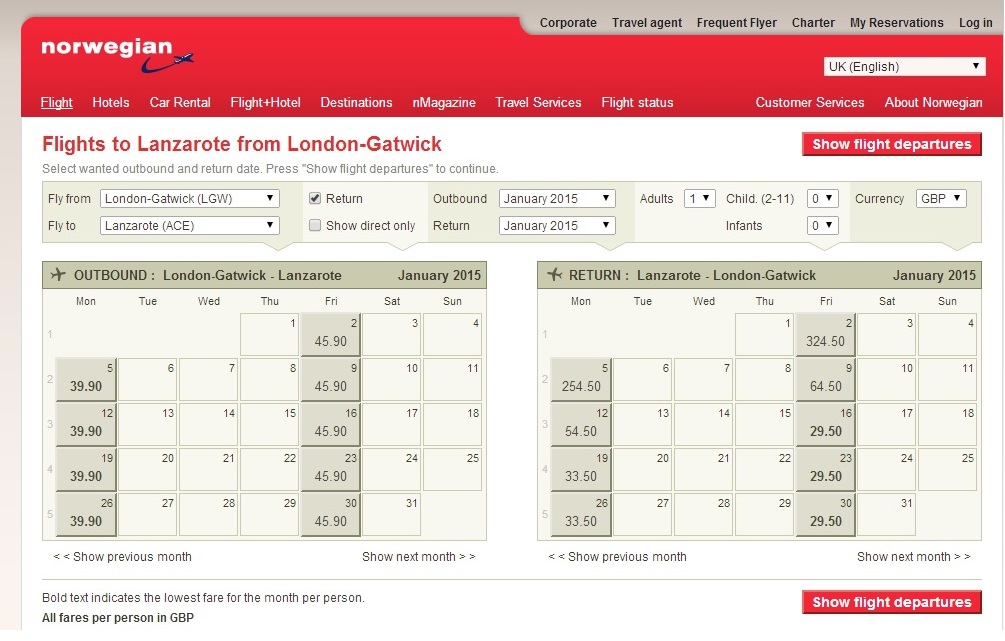
Task: Change the Currency GBP dropdown
Action: pyautogui.click(x=941, y=199)
